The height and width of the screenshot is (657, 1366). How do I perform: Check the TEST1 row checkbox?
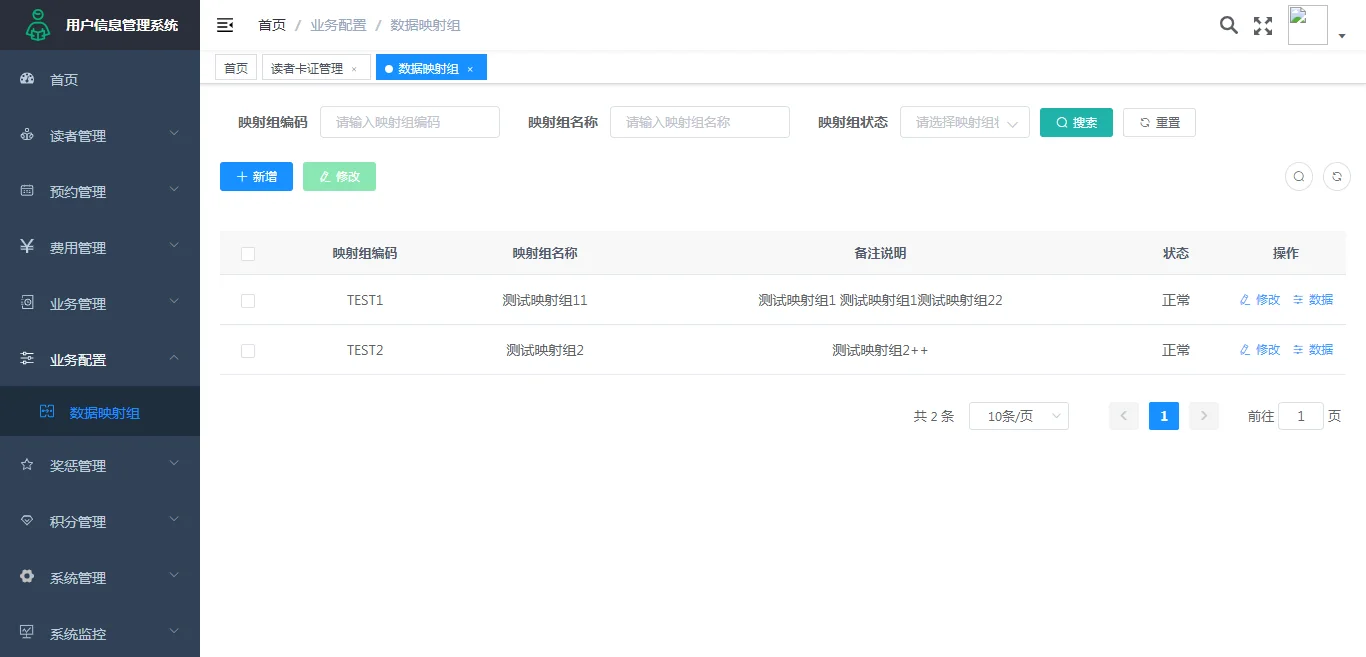point(248,301)
